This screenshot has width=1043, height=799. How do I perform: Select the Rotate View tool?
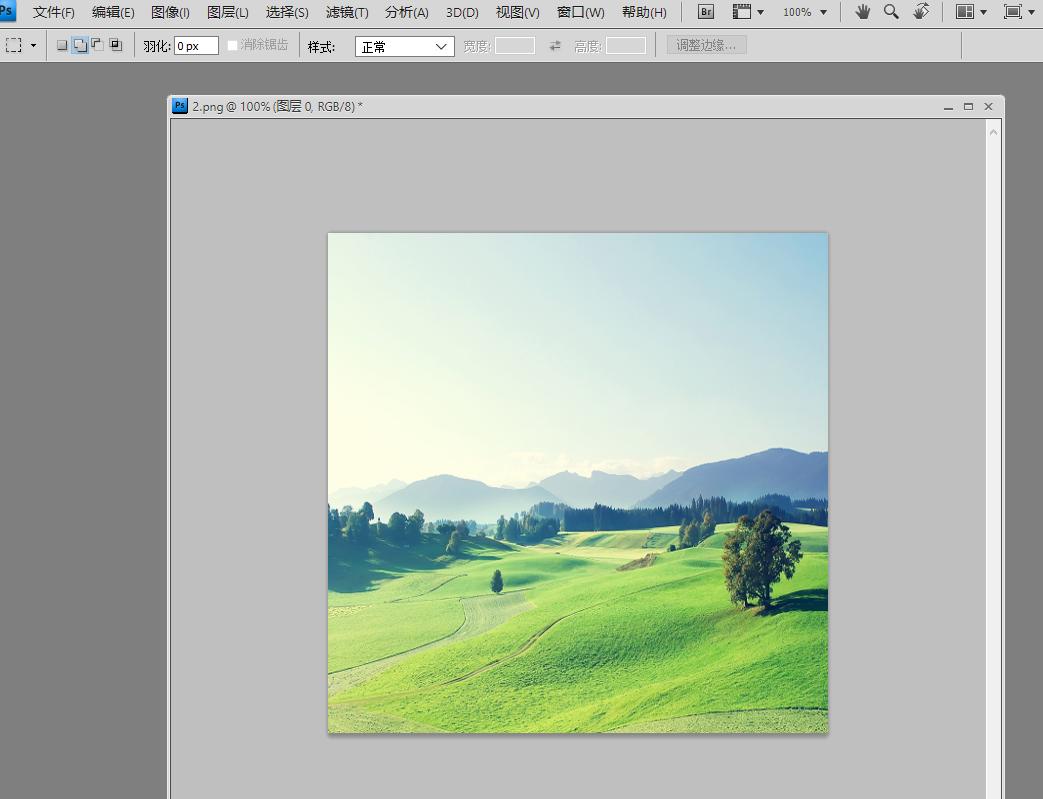point(921,12)
